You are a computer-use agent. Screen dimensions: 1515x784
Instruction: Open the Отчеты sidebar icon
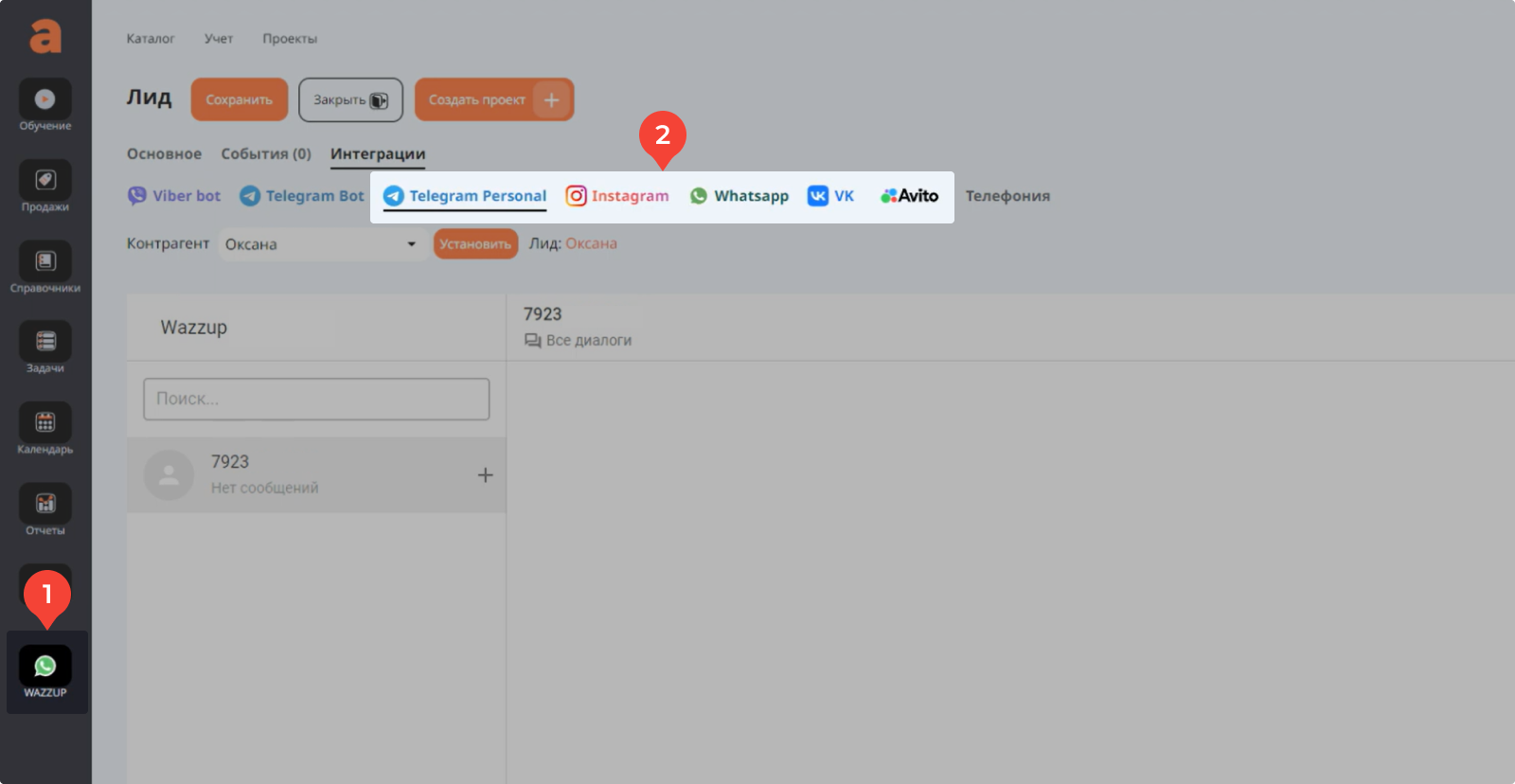(45, 511)
